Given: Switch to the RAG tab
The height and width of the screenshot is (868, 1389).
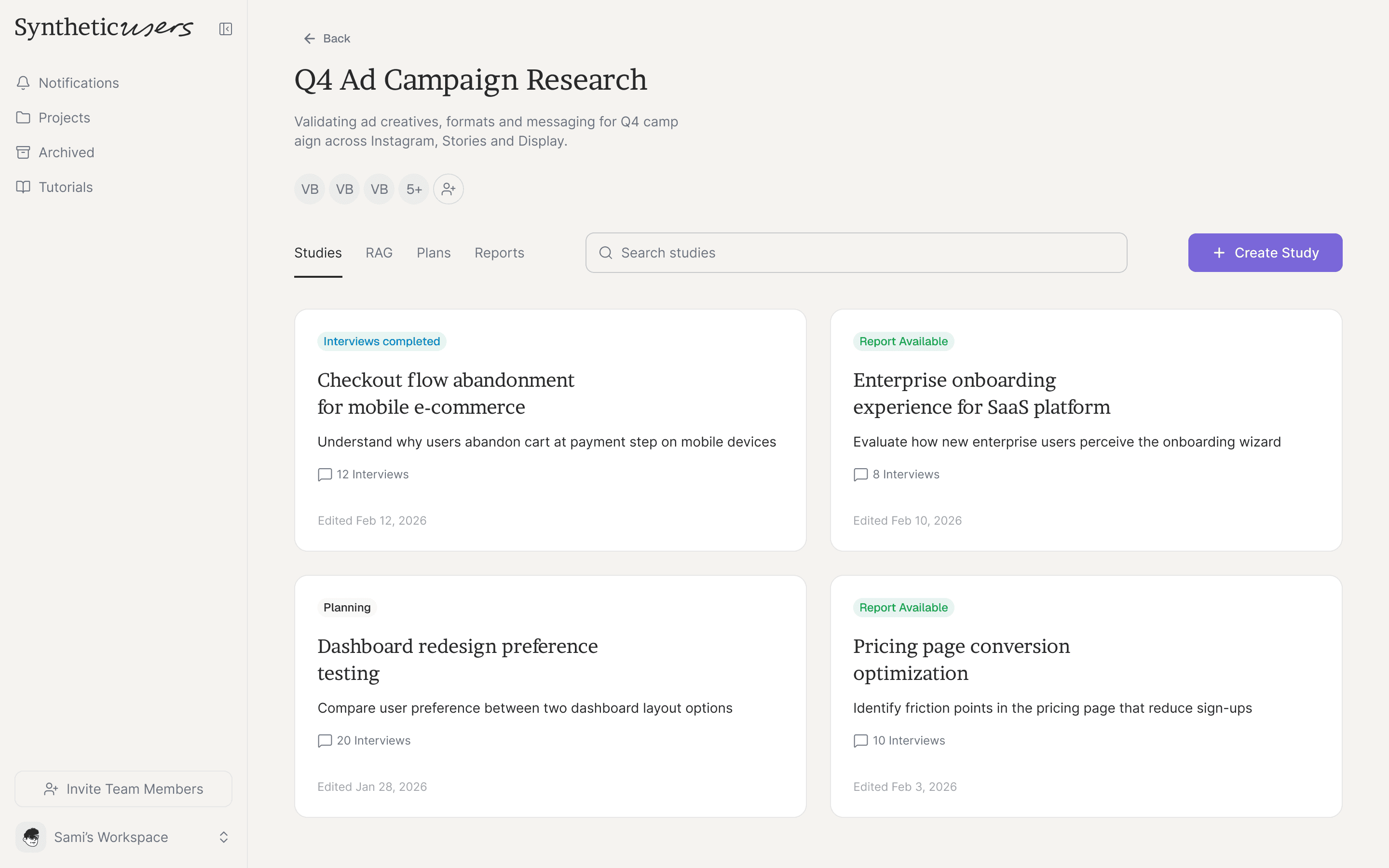Looking at the screenshot, I should click(x=379, y=253).
